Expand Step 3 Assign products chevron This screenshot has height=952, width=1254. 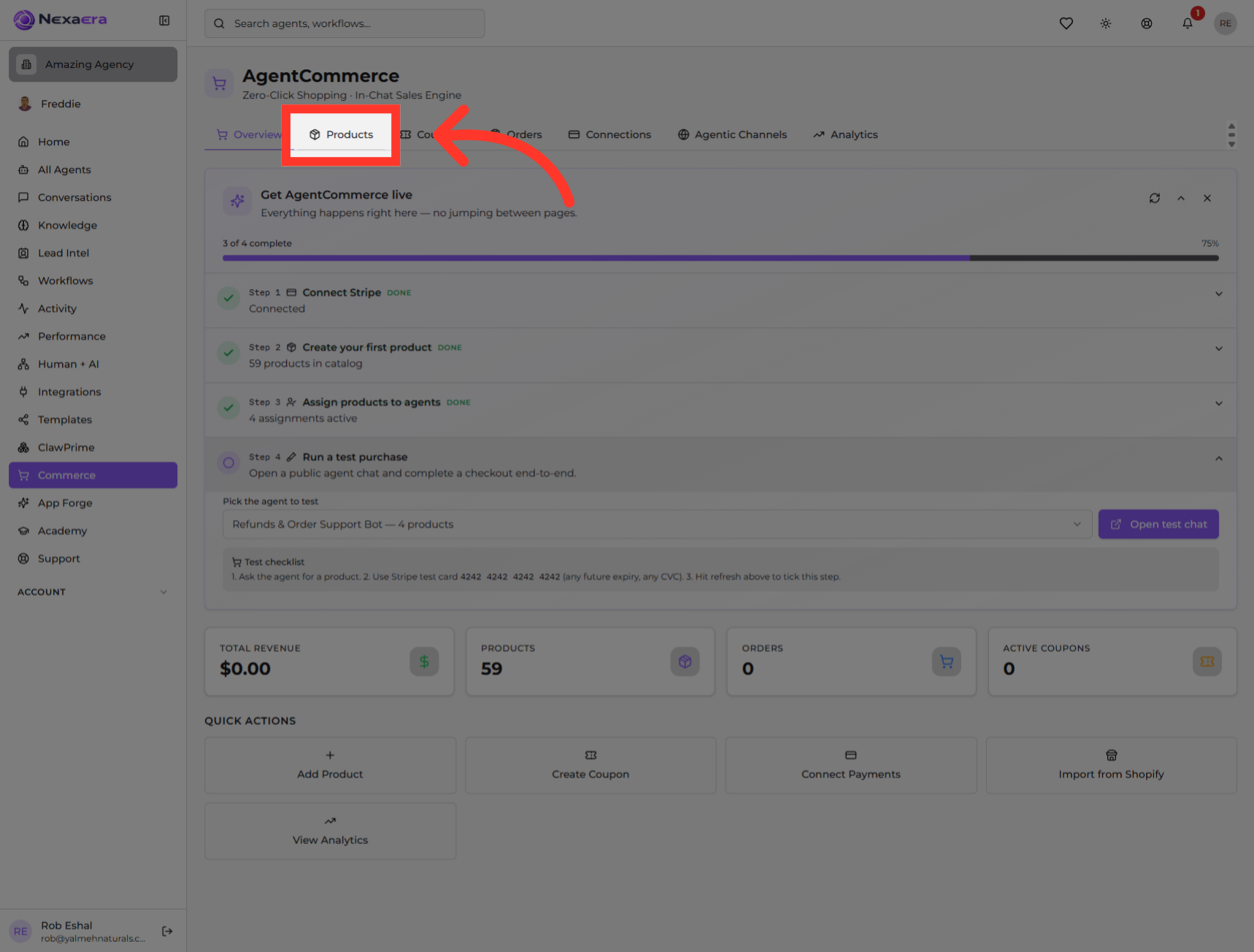pyautogui.click(x=1218, y=403)
